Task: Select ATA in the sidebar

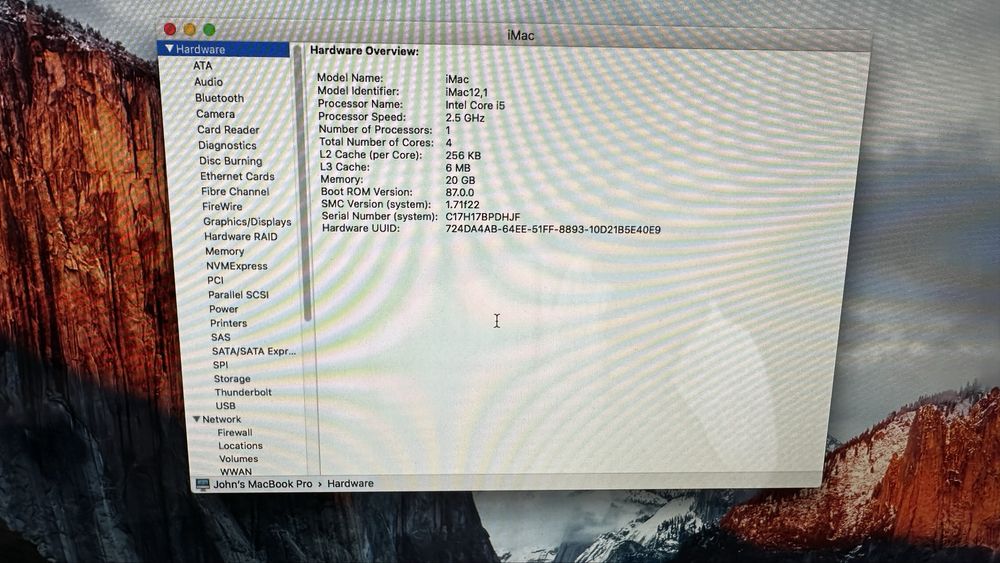Action: 202,65
